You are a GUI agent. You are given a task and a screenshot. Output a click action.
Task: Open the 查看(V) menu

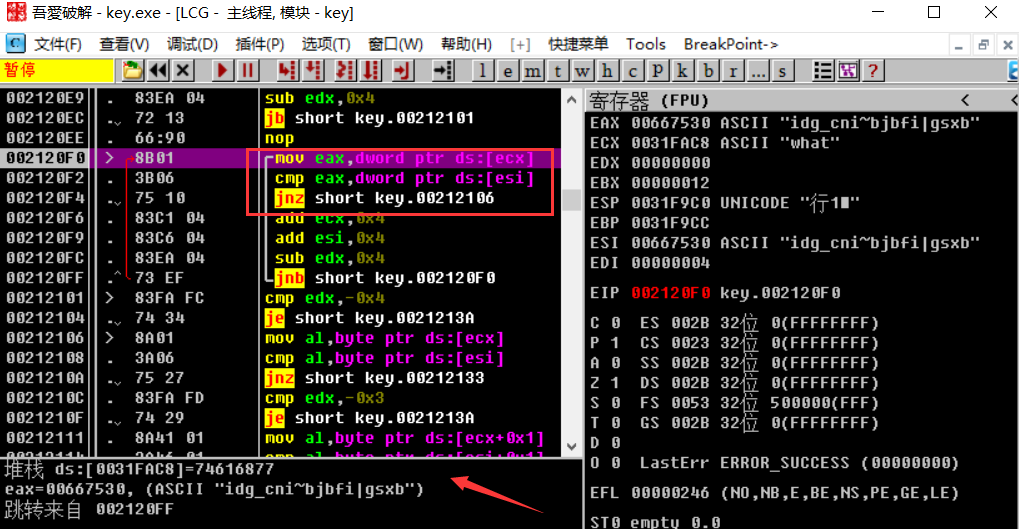(124, 44)
